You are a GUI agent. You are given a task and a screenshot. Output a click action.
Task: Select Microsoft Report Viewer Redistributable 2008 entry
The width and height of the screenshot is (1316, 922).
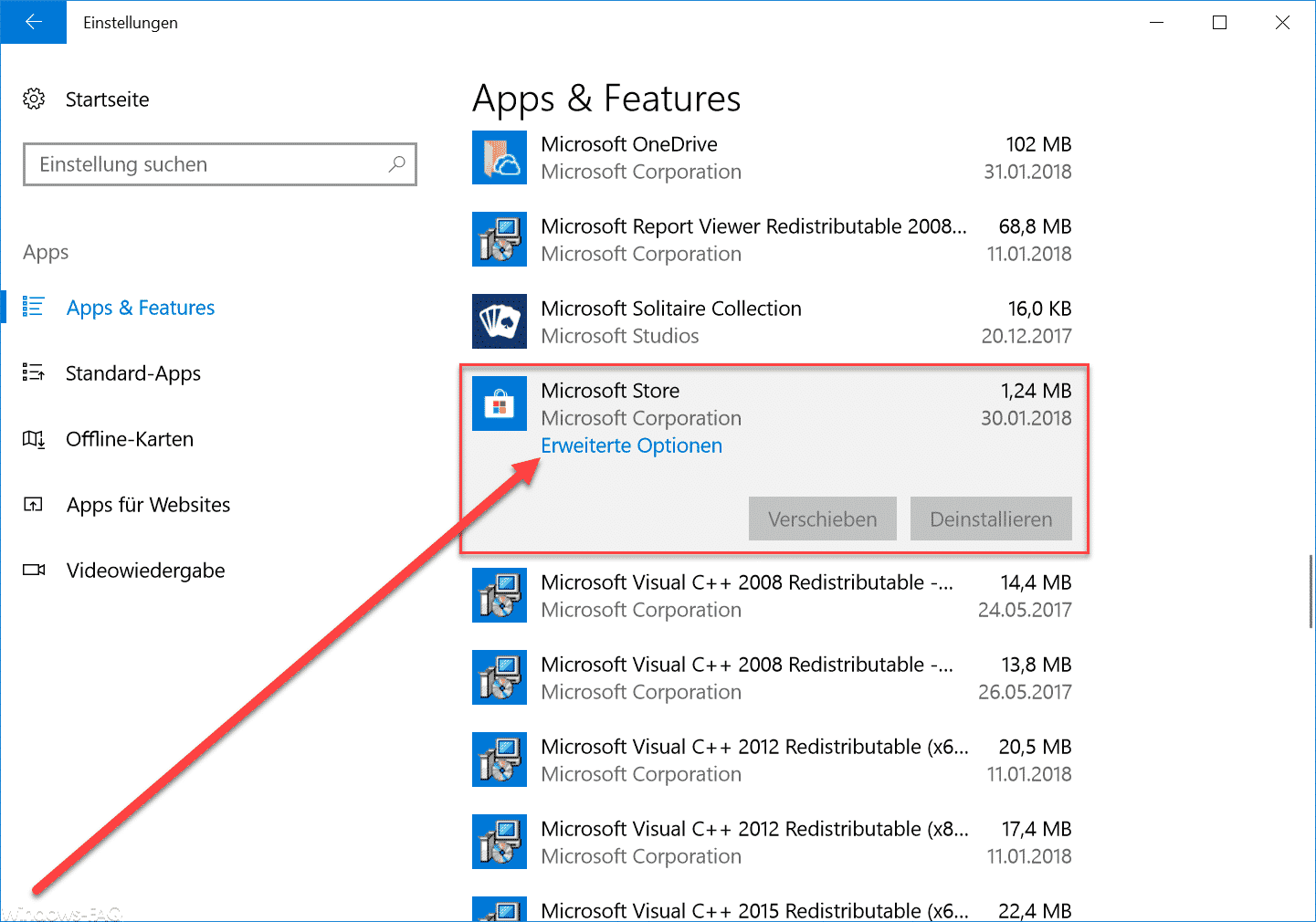pyautogui.click(x=753, y=226)
